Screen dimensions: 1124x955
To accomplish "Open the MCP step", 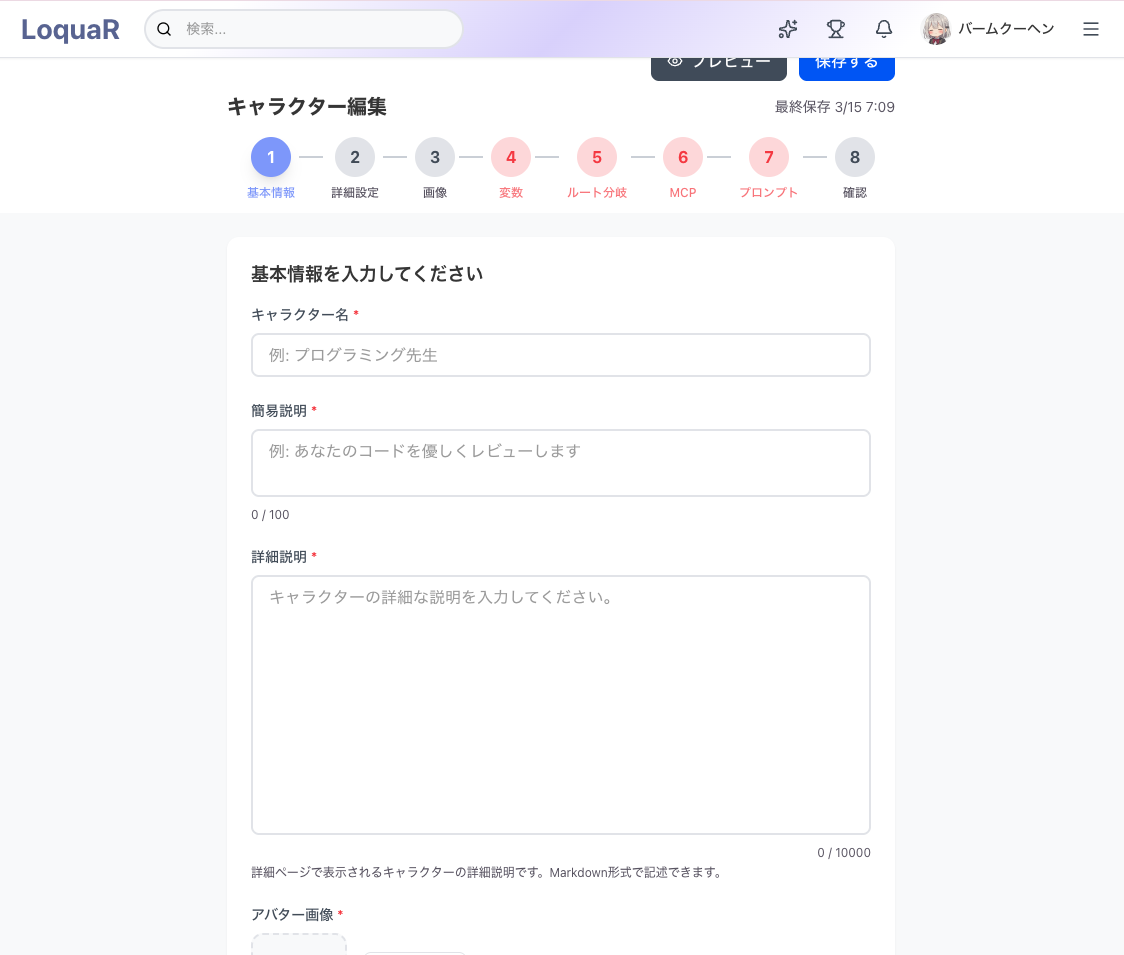I will (682, 157).
